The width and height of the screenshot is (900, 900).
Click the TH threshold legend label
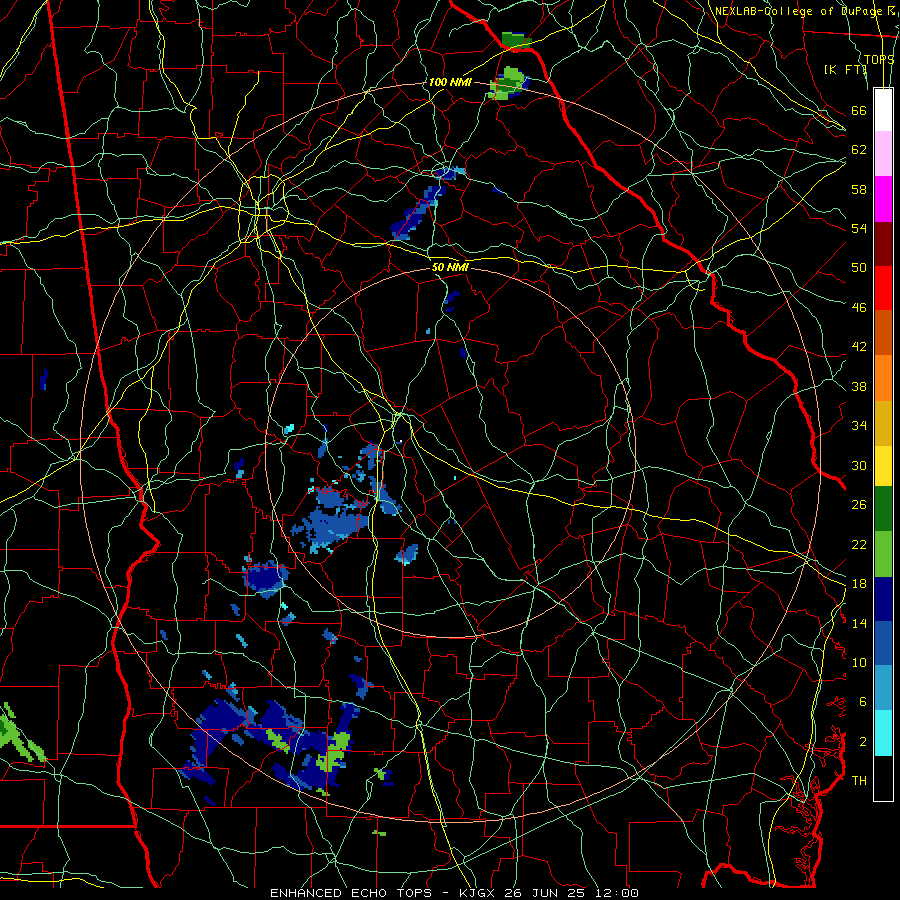coord(859,781)
